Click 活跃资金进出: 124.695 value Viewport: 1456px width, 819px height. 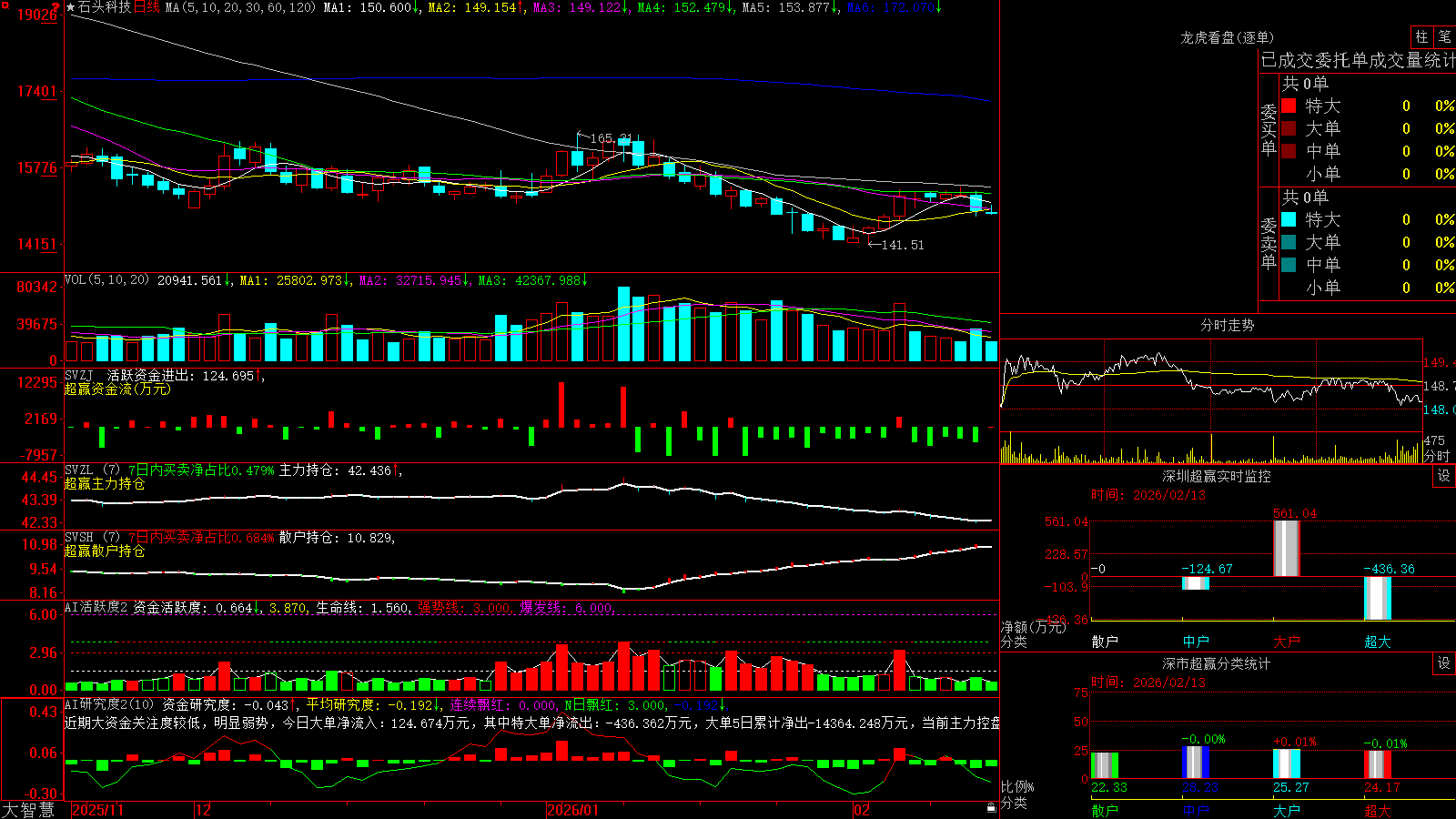186,375
